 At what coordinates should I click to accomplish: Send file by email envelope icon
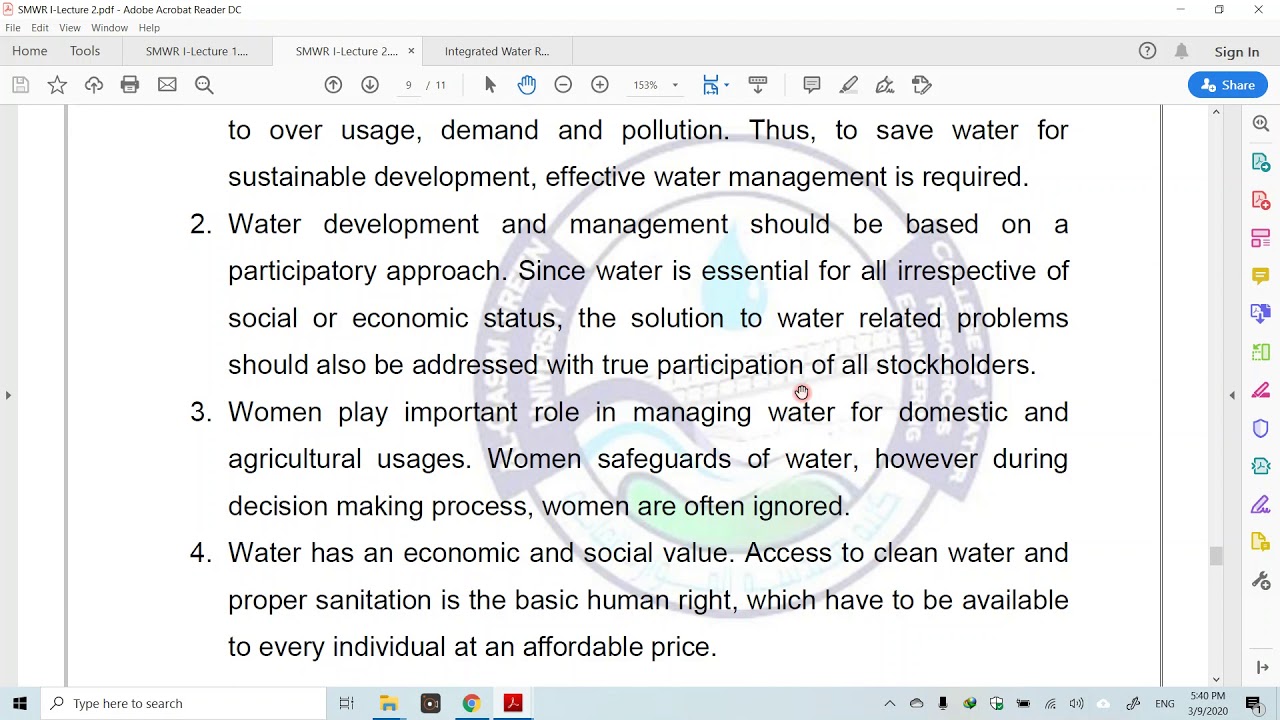click(x=167, y=85)
